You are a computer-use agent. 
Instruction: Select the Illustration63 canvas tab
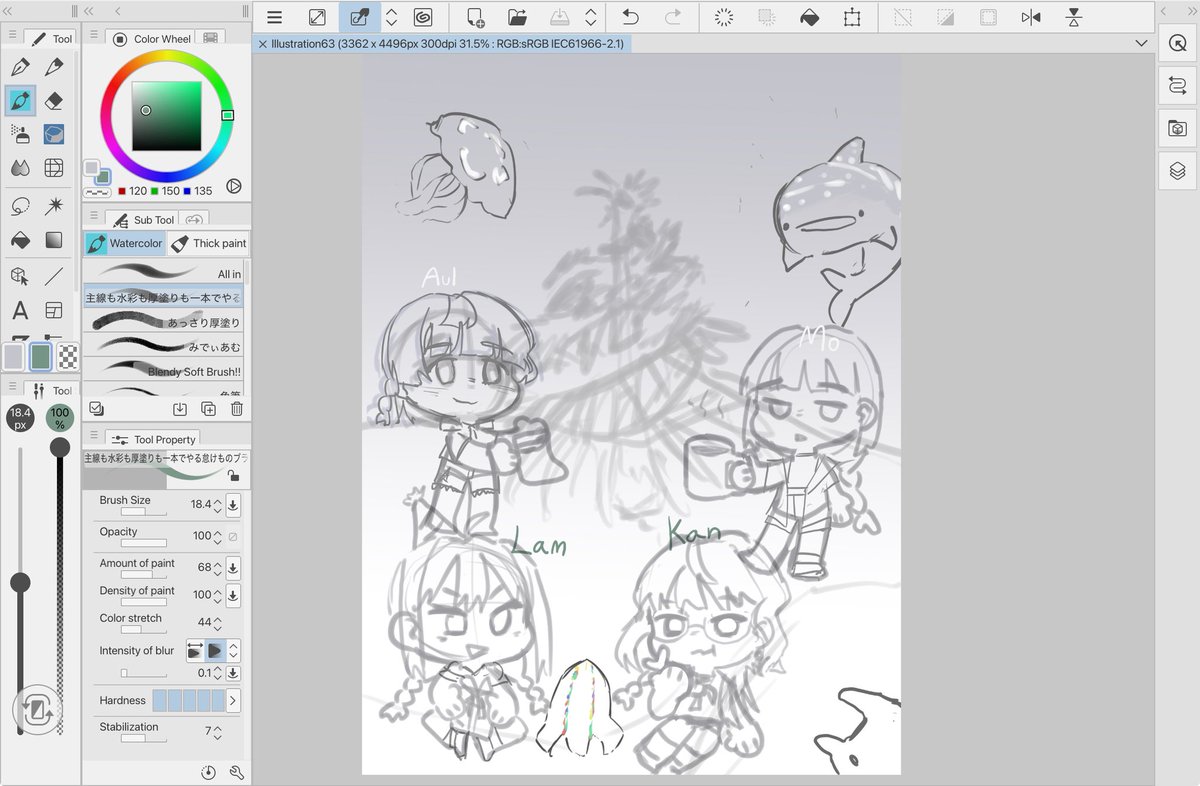[442, 44]
